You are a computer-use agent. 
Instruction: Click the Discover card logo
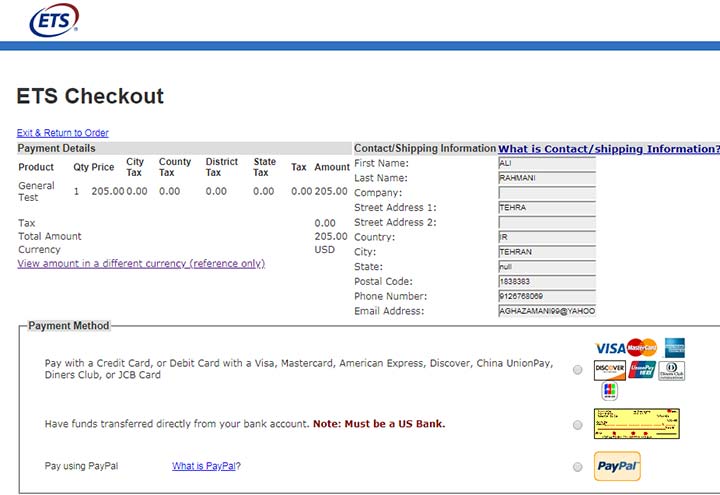pos(610,371)
